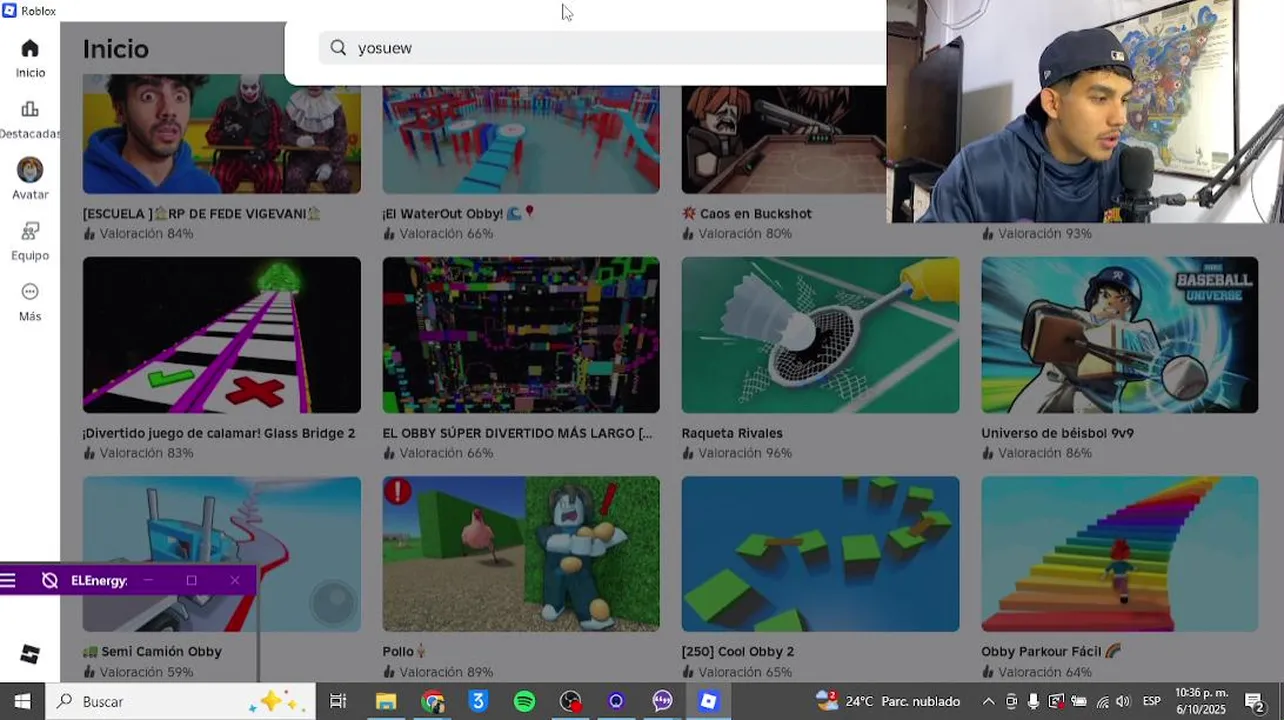Screen dimensions: 1284x720
Task: Open the clock showing 10:36 p. m.
Action: pos(1201,701)
